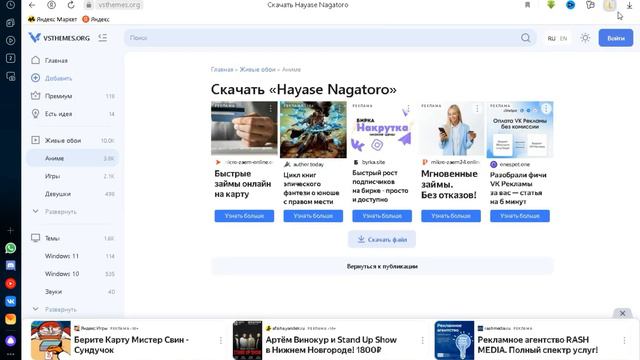Select Игры subcategory
The image size is (640, 360).
(x=73, y=176)
